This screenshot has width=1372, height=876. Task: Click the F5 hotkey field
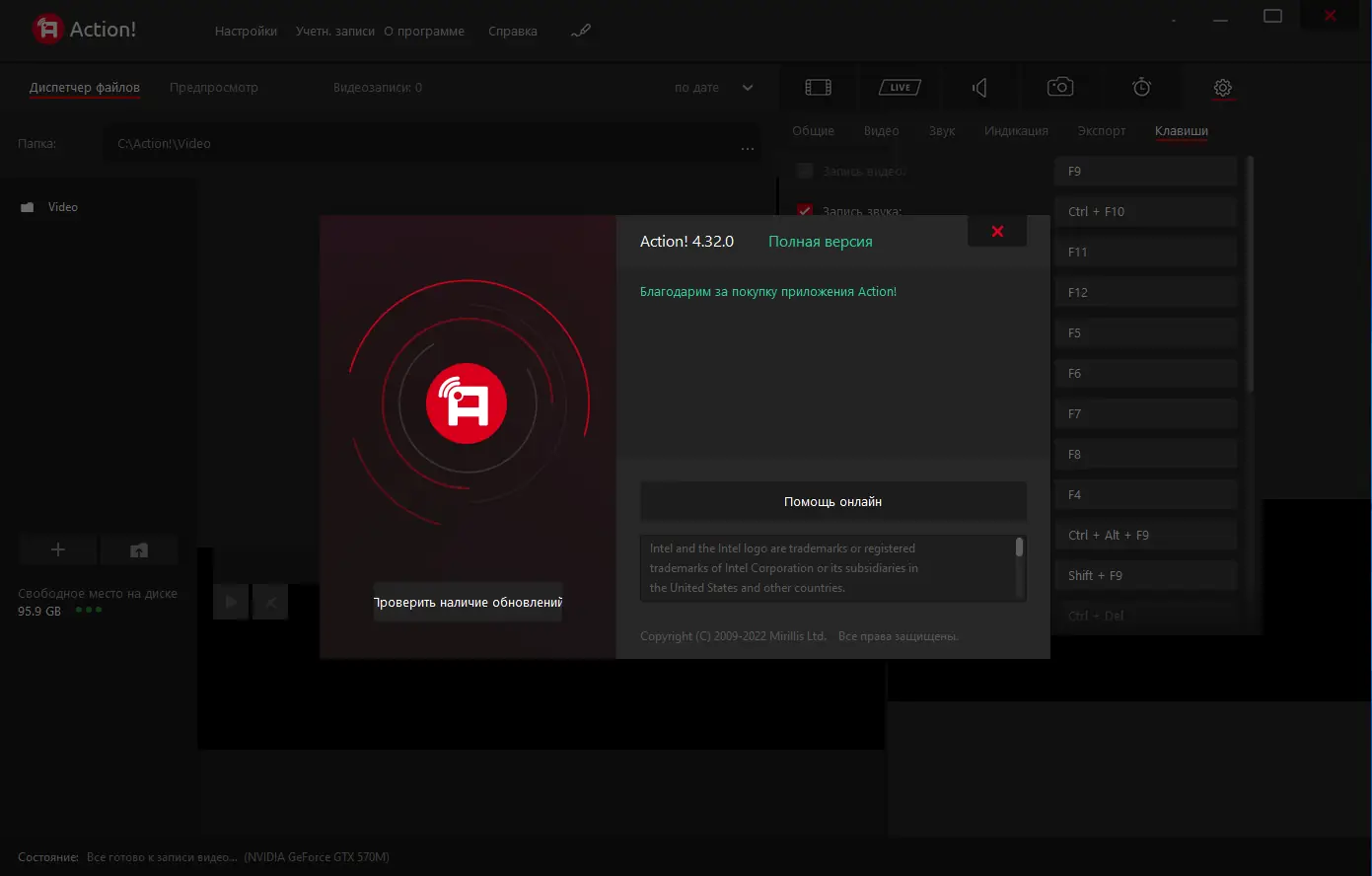1145,332
